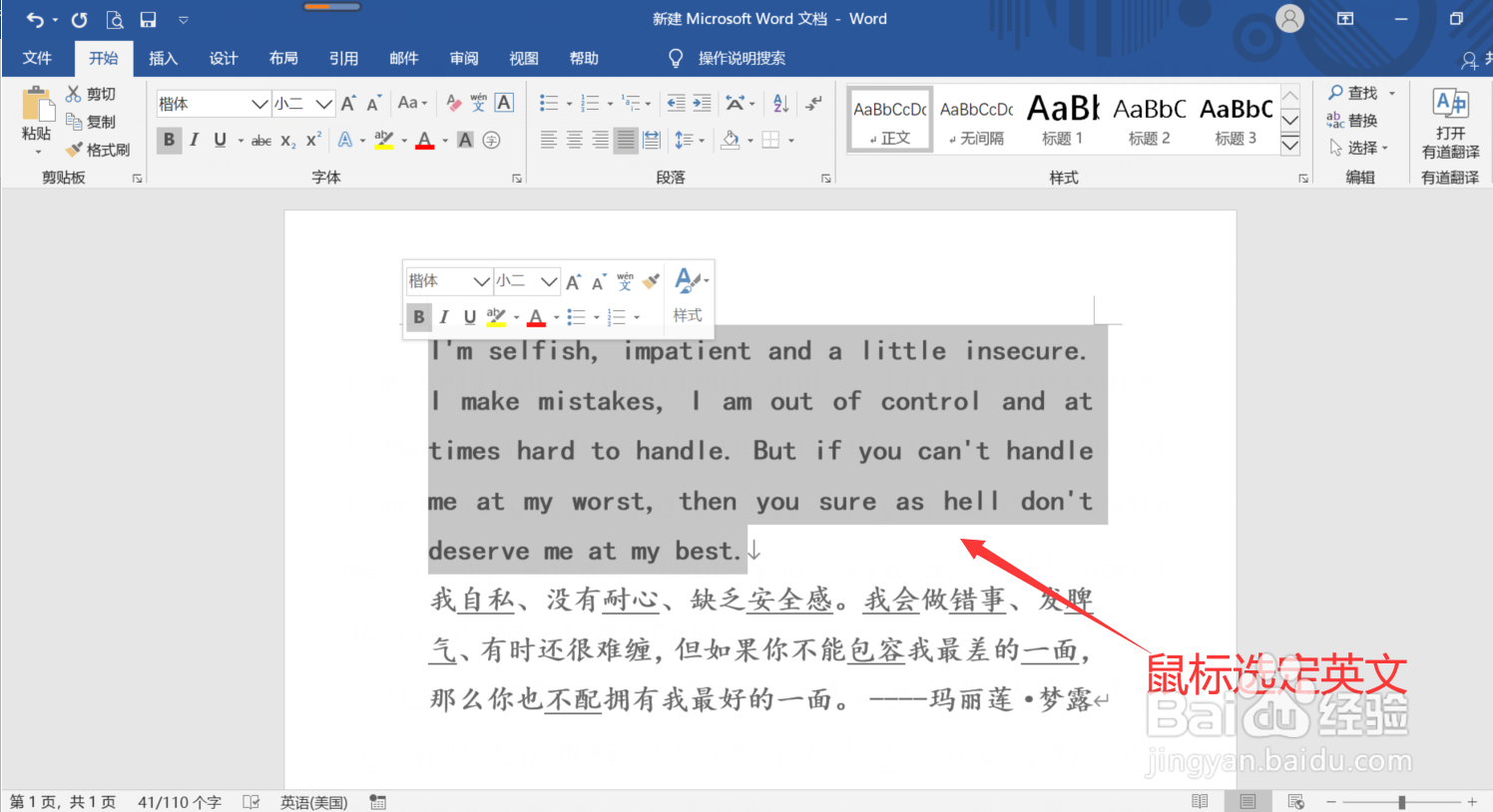The width and height of the screenshot is (1493, 812).
Task: Switch to the 插入 ribbon tab
Action: click(x=163, y=58)
